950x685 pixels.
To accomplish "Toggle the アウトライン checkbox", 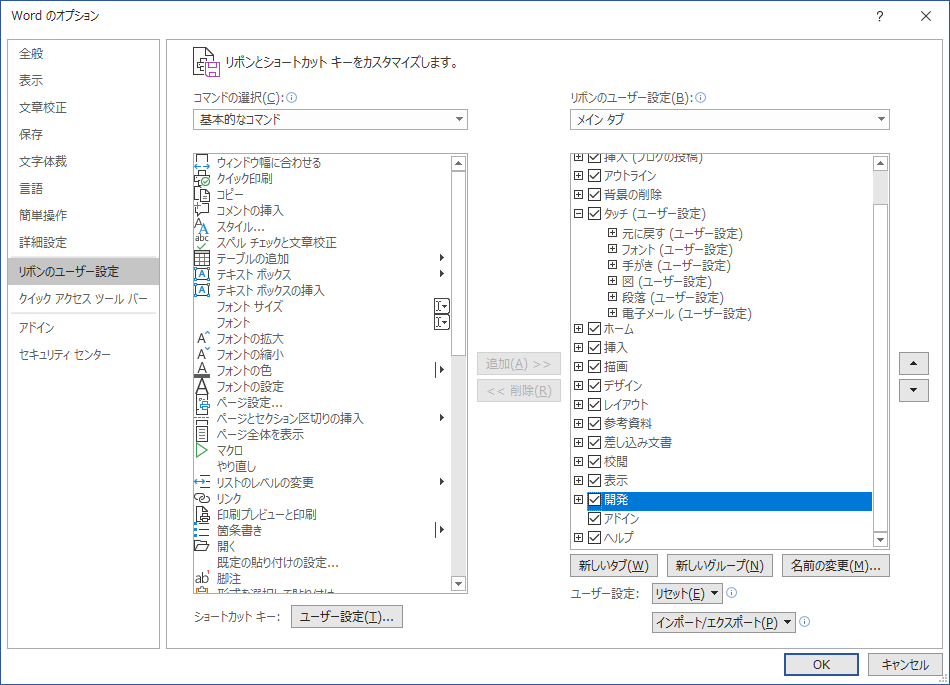I will click(594, 176).
